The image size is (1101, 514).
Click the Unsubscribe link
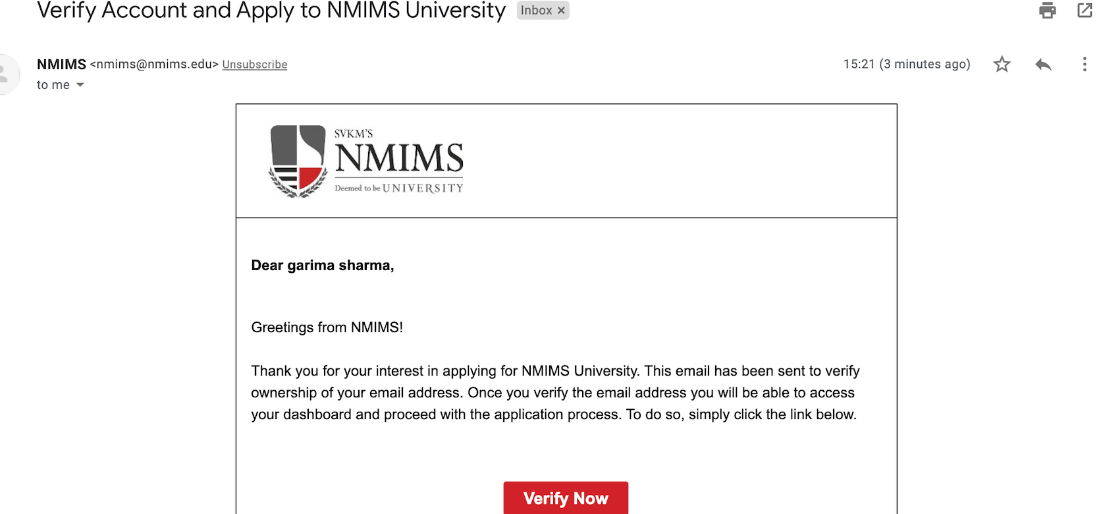pyautogui.click(x=255, y=65)
